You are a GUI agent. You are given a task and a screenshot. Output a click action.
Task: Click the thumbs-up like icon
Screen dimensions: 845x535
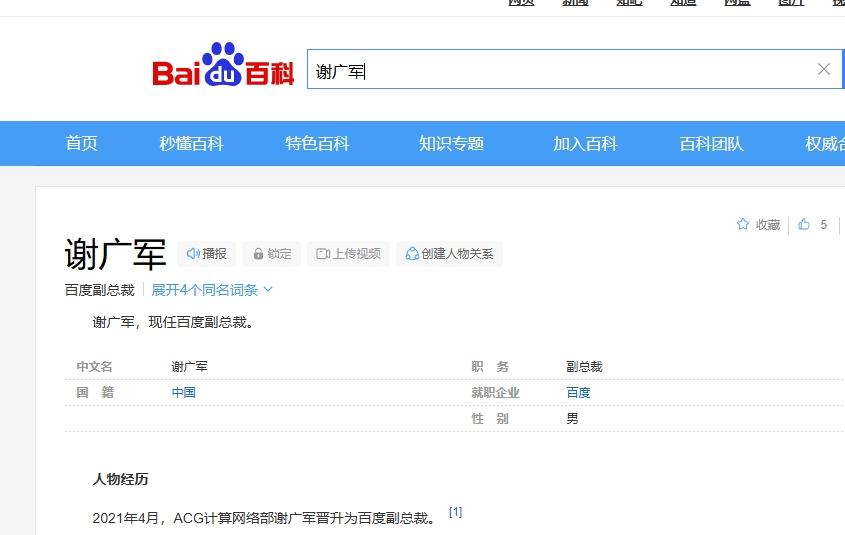(804, 224)
